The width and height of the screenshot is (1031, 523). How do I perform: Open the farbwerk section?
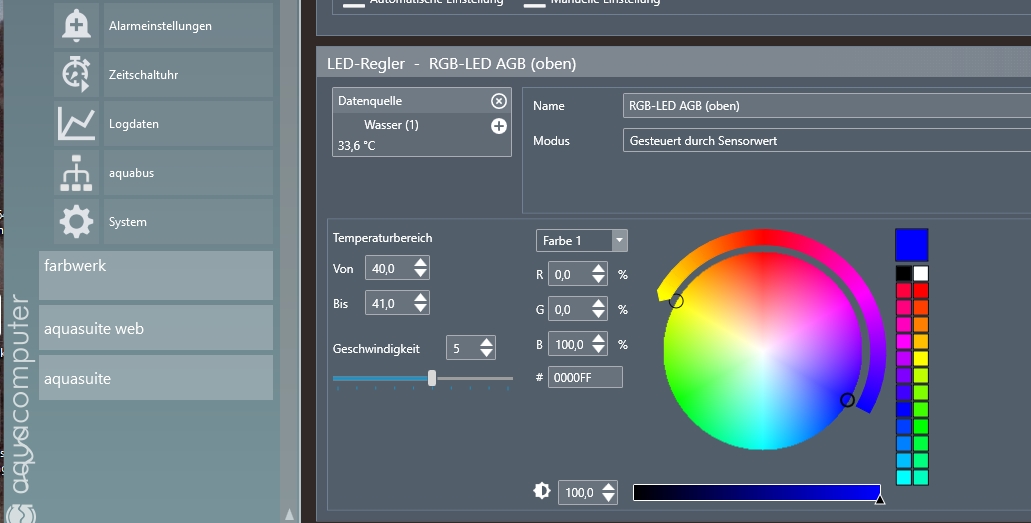[155, 275]
